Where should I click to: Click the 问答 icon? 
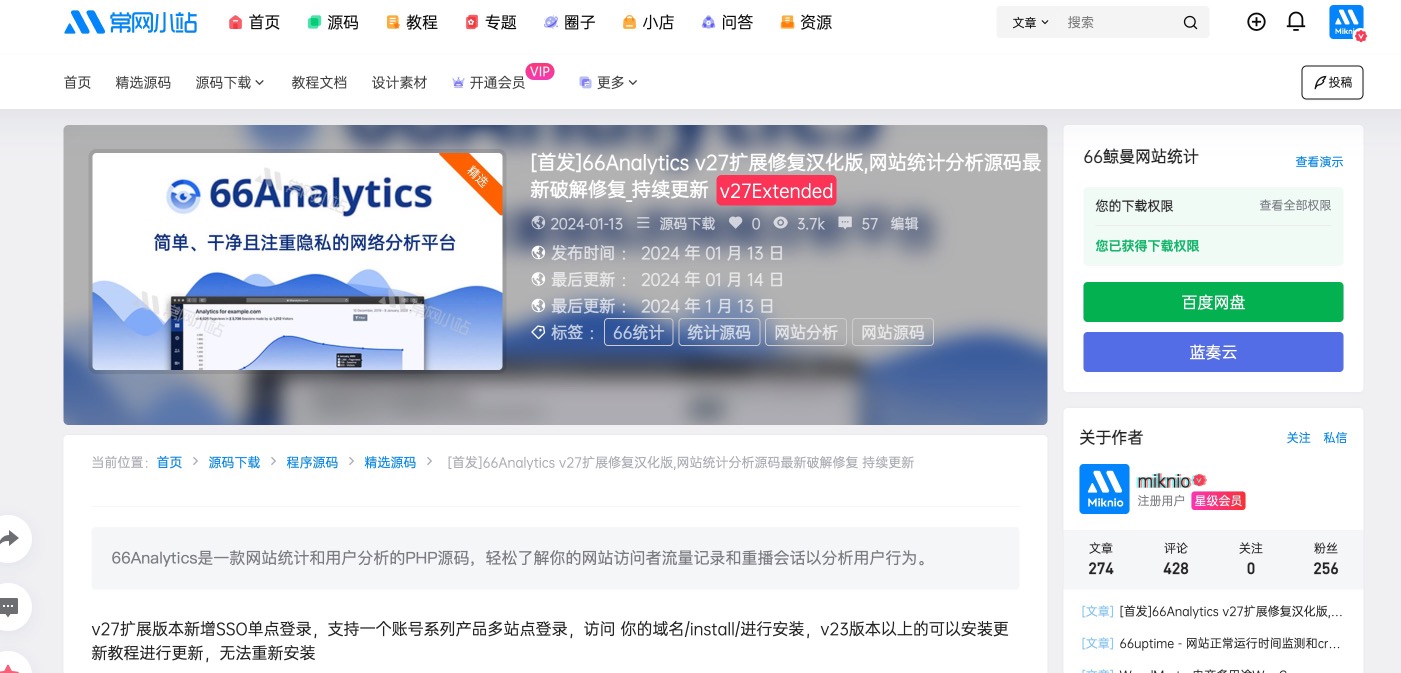pyautogui.click(x=708, y=22)
